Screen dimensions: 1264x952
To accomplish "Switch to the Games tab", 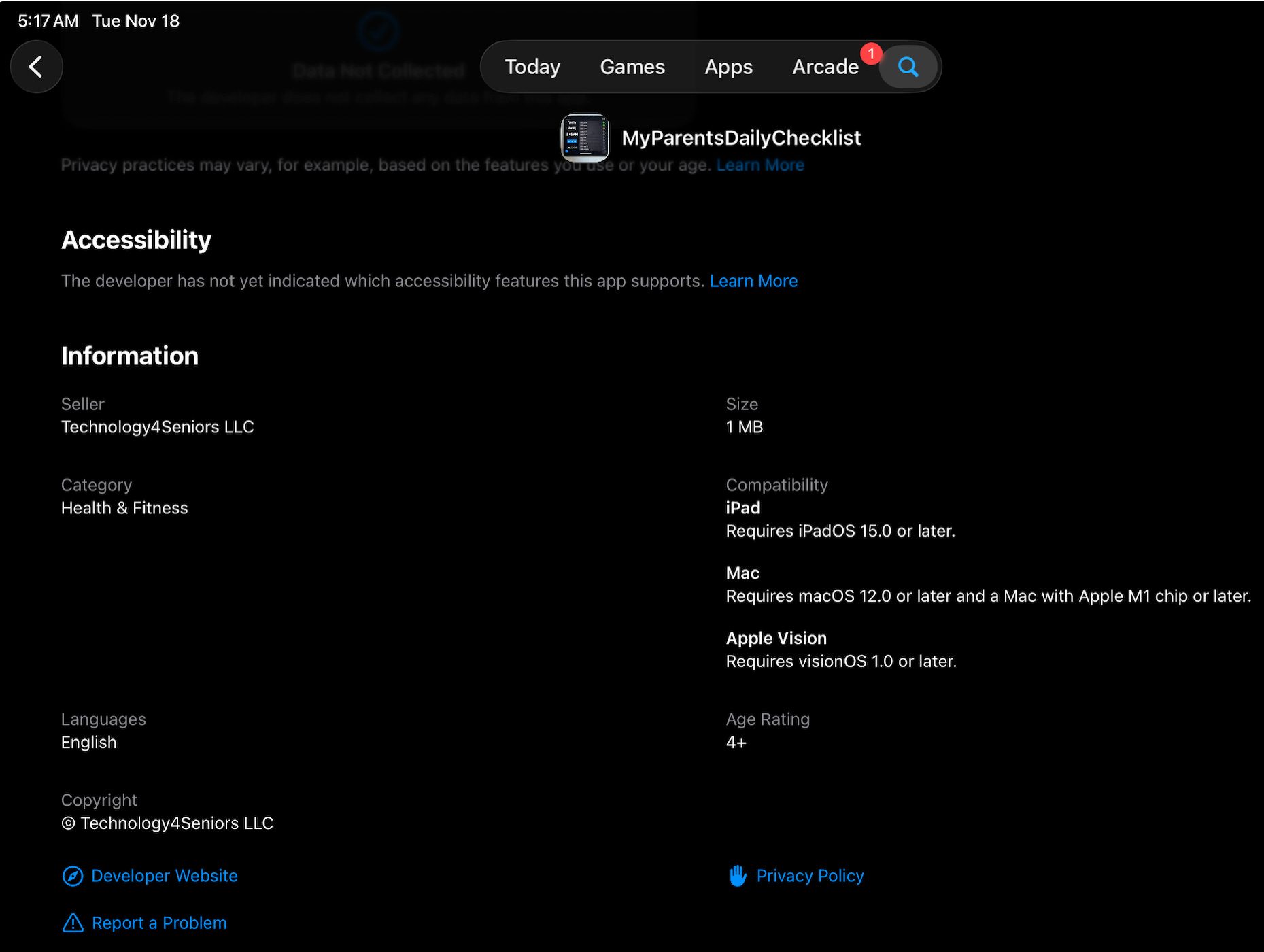I will click(x=632, y=67).
